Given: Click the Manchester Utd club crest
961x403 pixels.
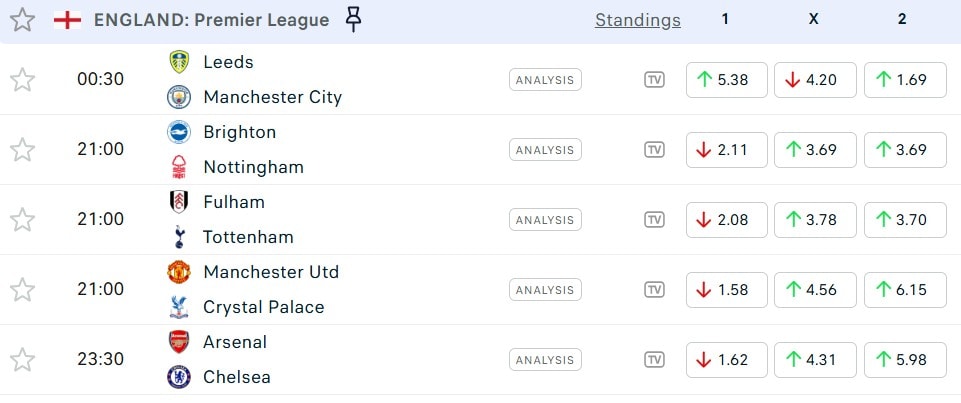Looking at the screenshot, I should click(x=179, y=272).
